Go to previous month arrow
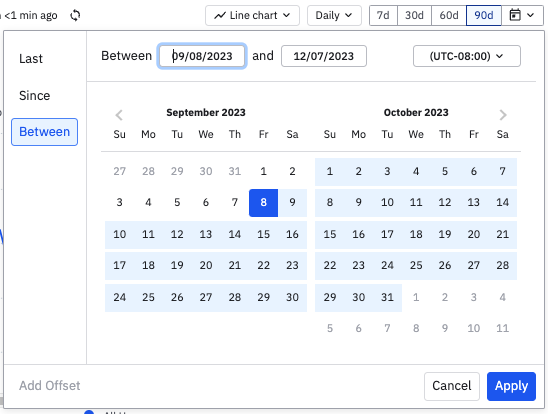548x414 pixels. click(119, 115)
